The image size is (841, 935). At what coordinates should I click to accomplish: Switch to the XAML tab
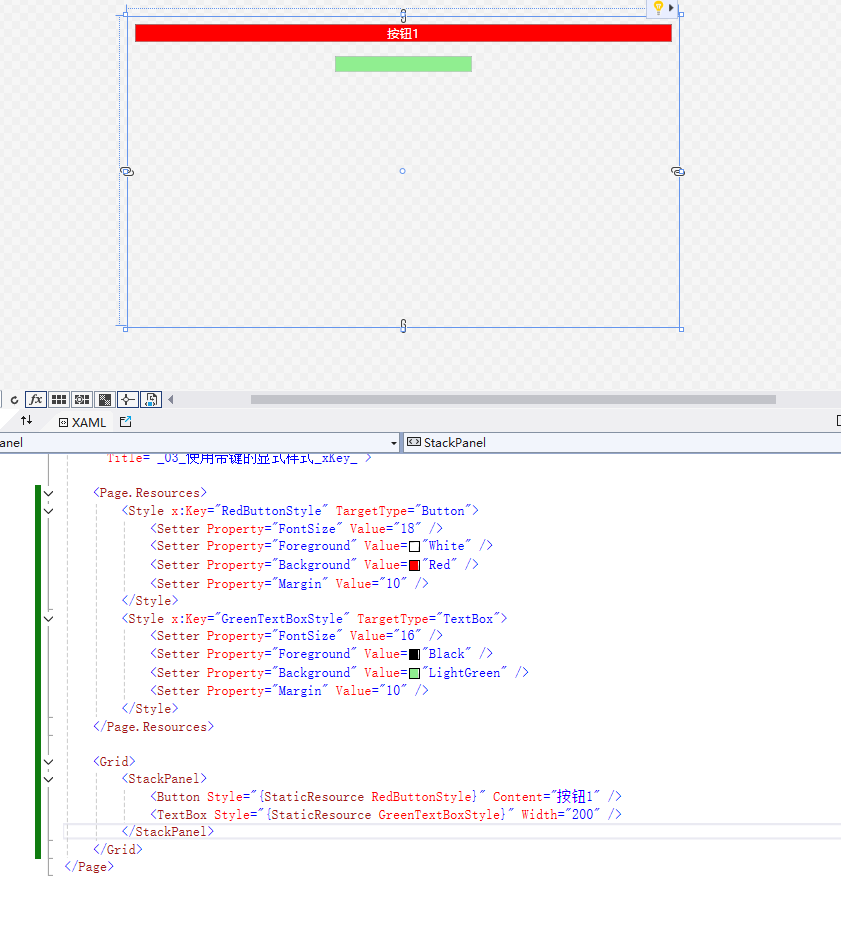[x=82, y=423]
